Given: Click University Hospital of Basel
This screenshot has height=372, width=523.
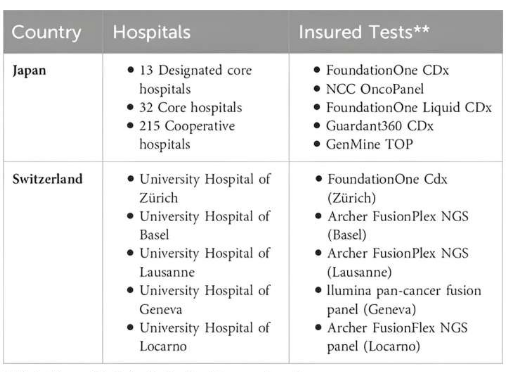Looking at the screenshot, I should pyautogui.click(x=205, y=226).
